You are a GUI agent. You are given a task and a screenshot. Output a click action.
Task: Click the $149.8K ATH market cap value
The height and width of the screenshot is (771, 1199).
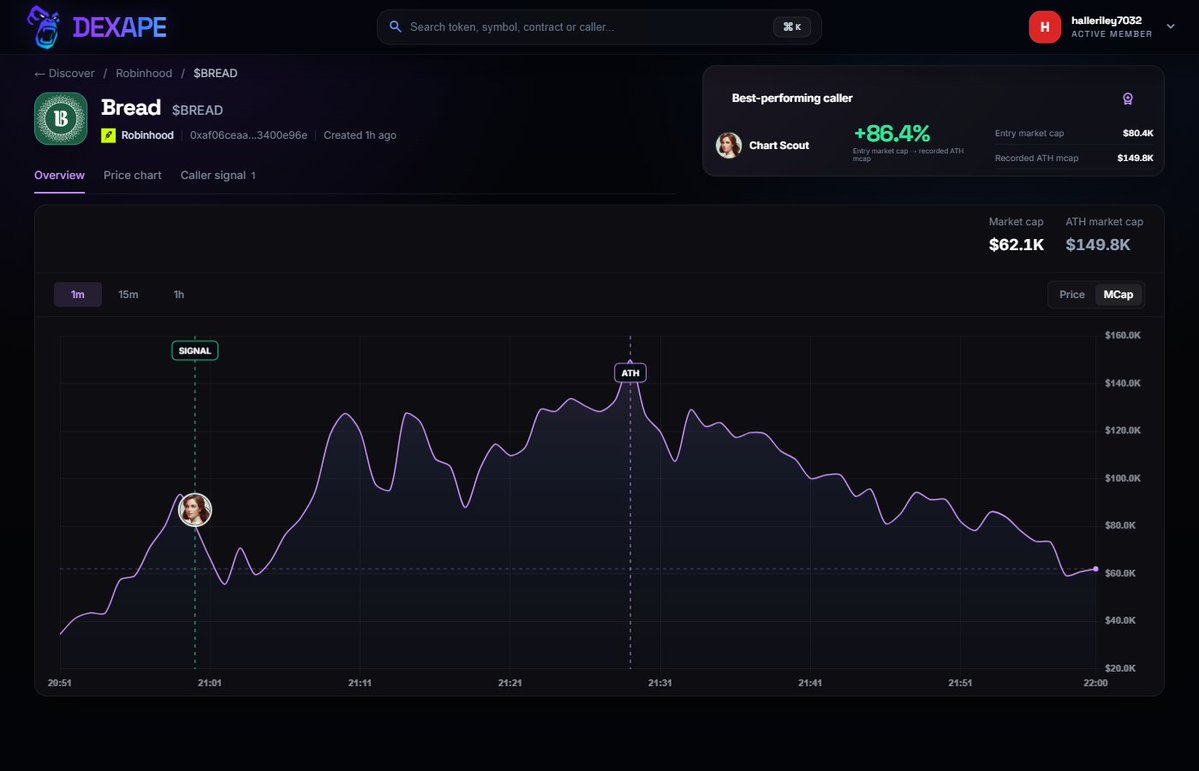point(1098,245)
